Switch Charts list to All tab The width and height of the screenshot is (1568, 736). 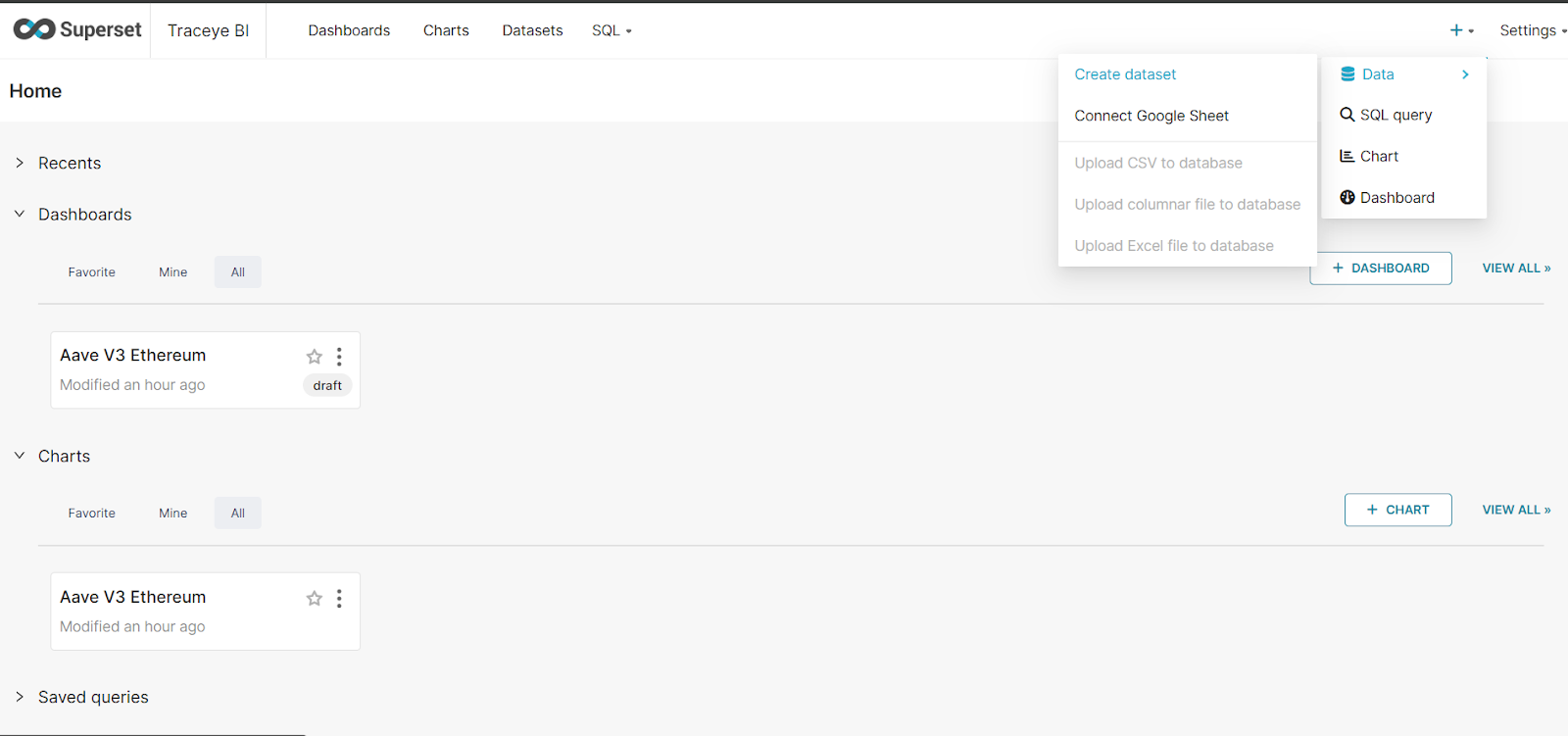(238, 514)
